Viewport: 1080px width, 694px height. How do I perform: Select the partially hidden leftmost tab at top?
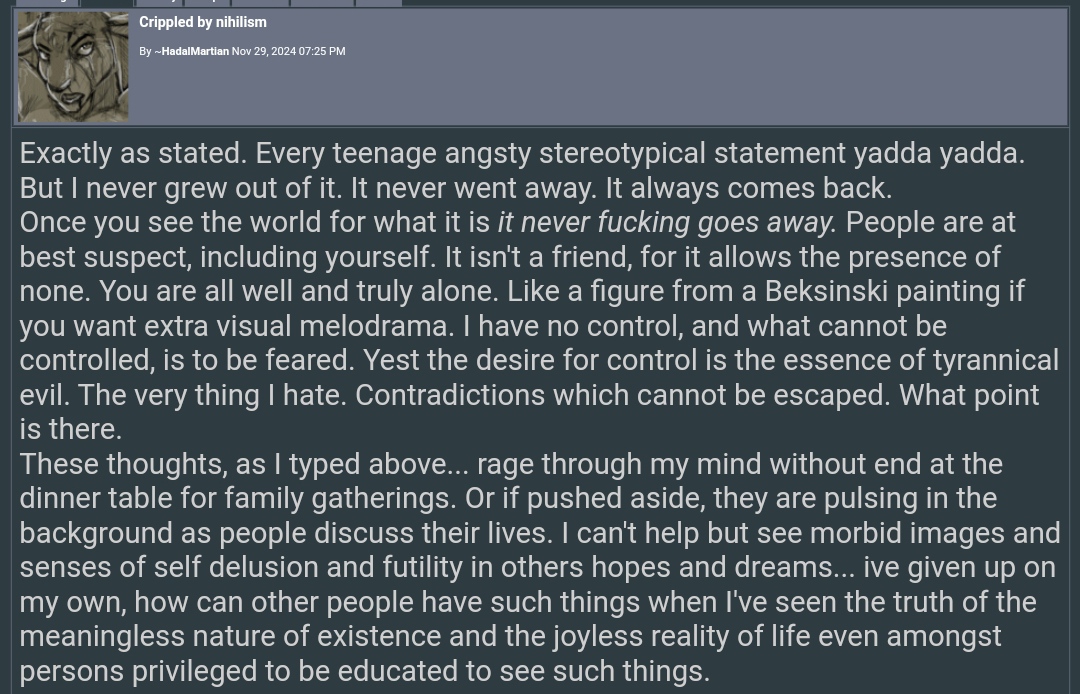pos(47,3)
